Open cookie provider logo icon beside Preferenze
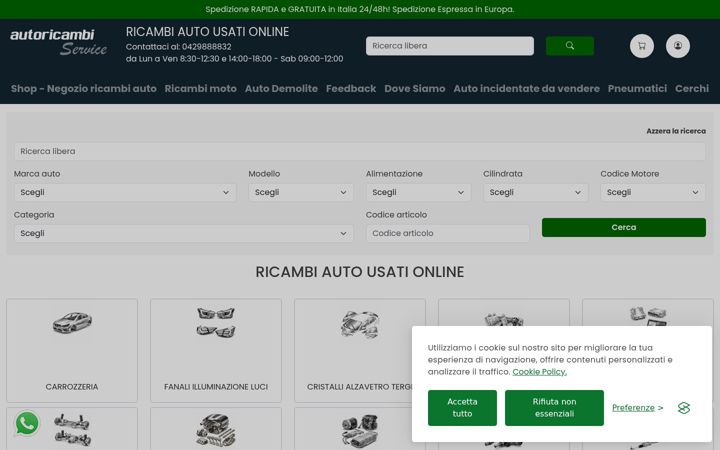720x450 pixels. (x=684, y=408)
